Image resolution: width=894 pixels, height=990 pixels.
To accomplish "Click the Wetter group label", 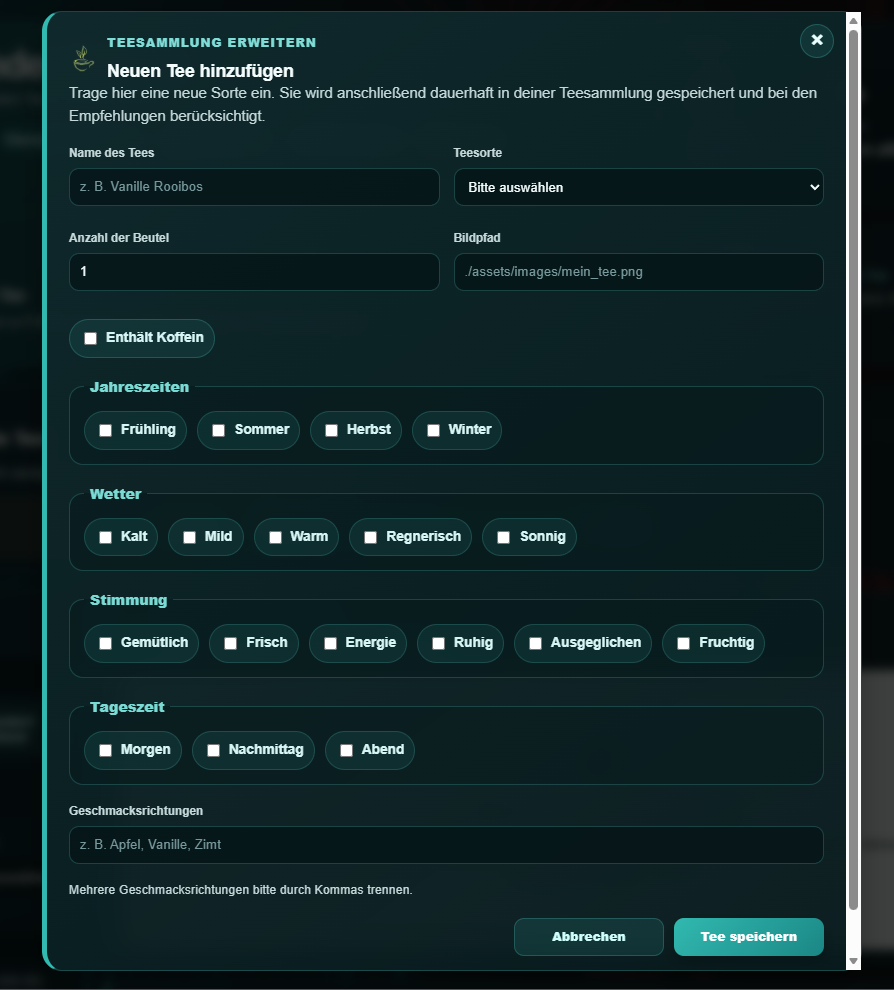I will (x=116, y=494).
